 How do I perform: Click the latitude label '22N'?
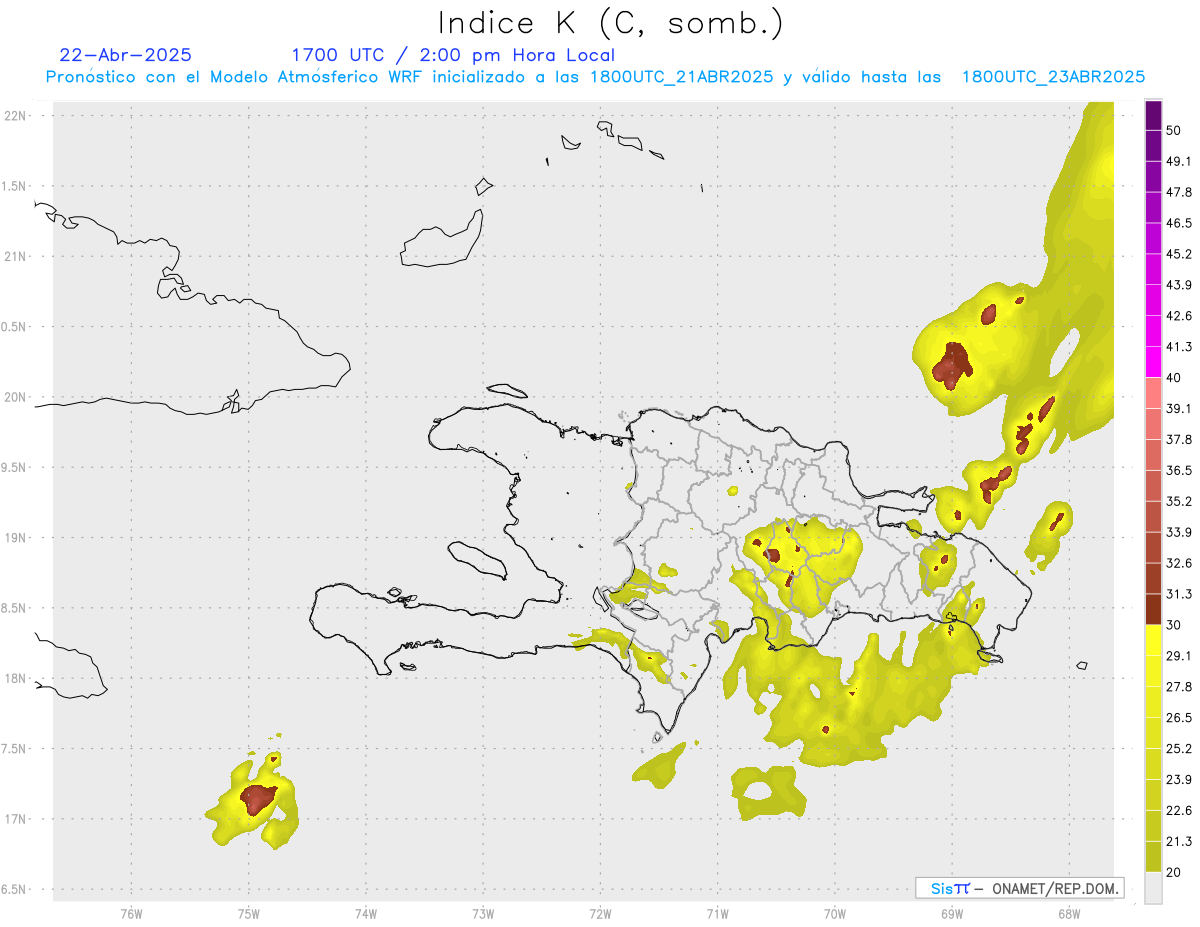(x=16, y=116)
